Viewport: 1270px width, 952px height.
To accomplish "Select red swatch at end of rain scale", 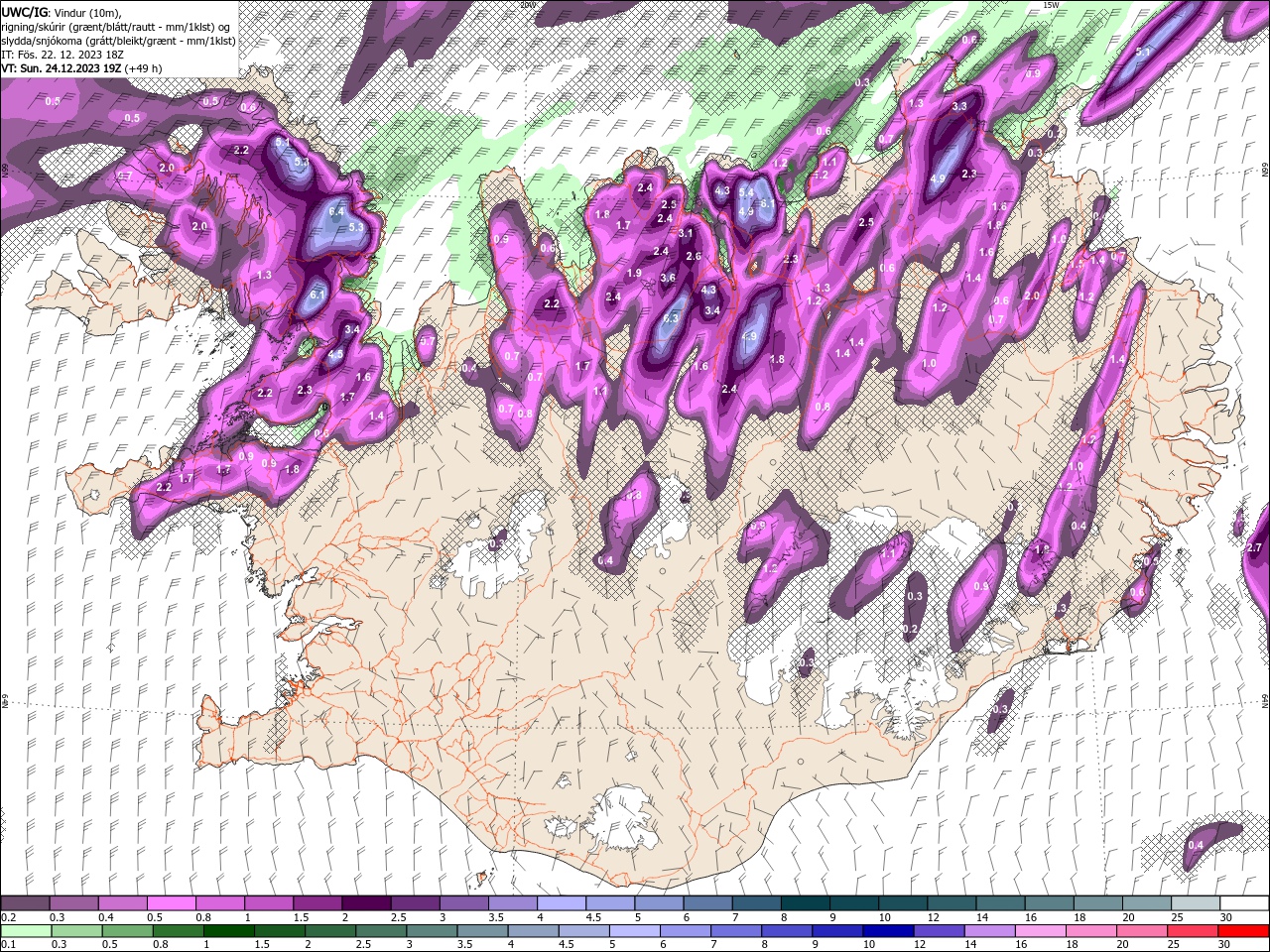I will coord(1242,930).
